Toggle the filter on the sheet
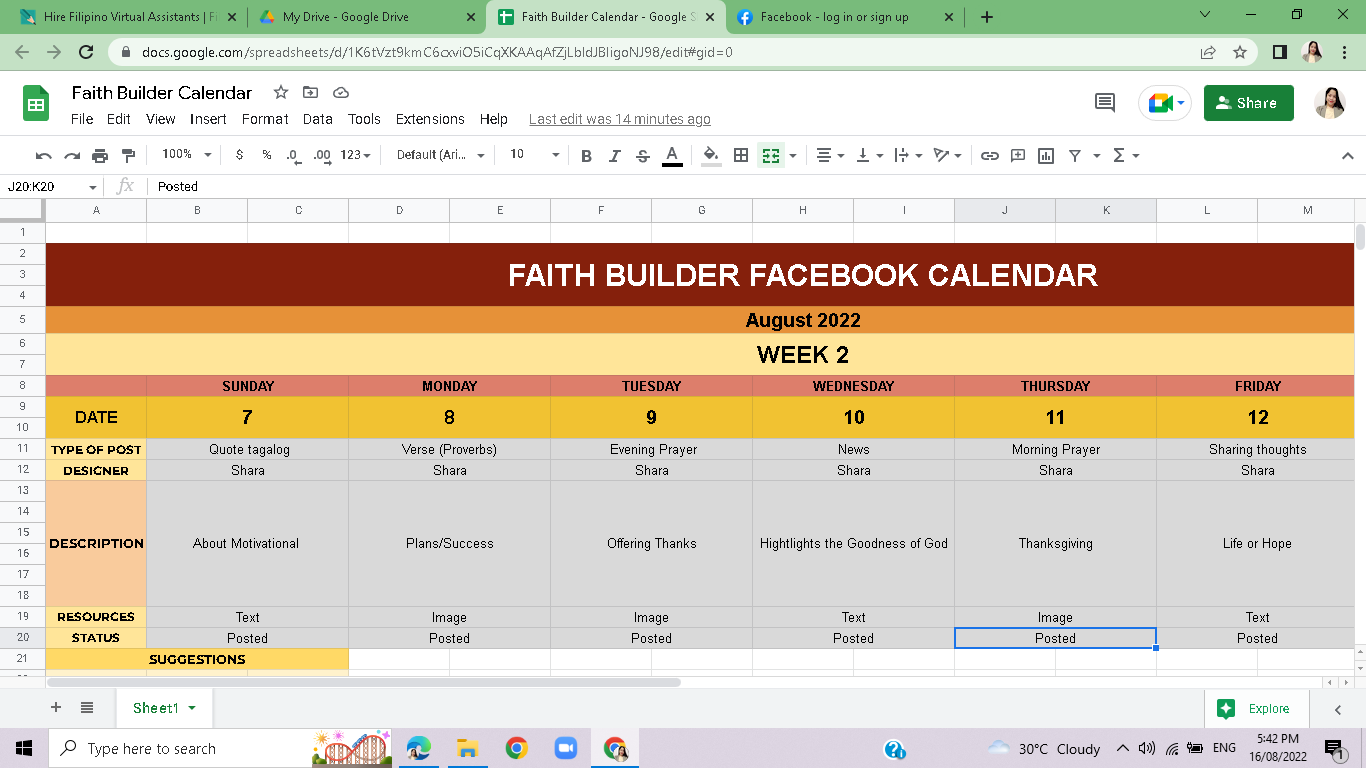The image size is (1366, 768). (1075, 155)
